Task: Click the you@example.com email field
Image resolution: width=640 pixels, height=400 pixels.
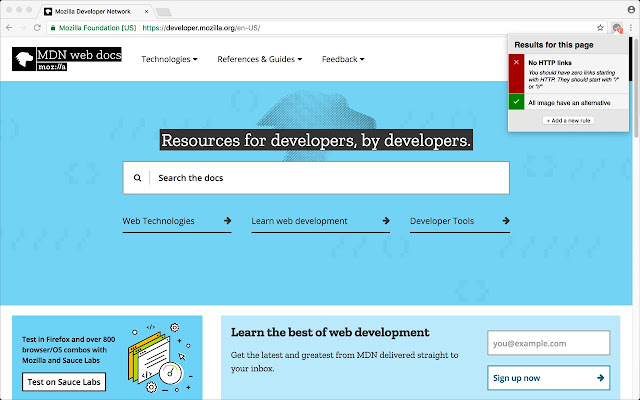Action: (549, 343)
